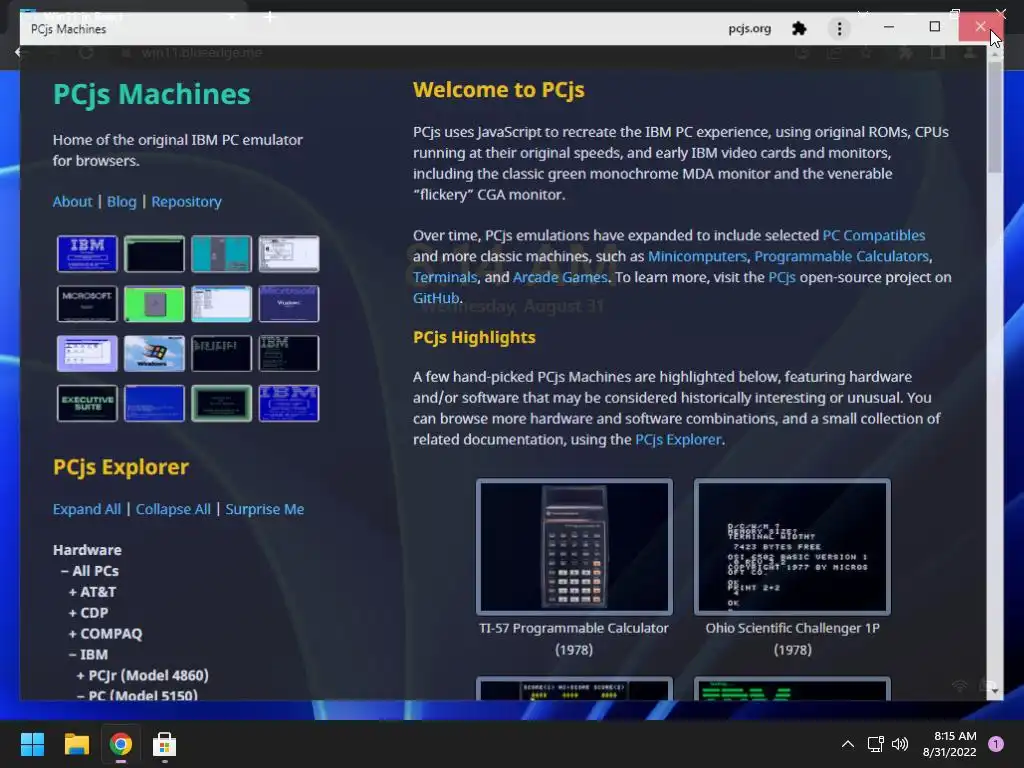The height and width of the screenshot is (768, 1024).
Task: Click the PCjs Machines site title
Action: click(152, 94)
